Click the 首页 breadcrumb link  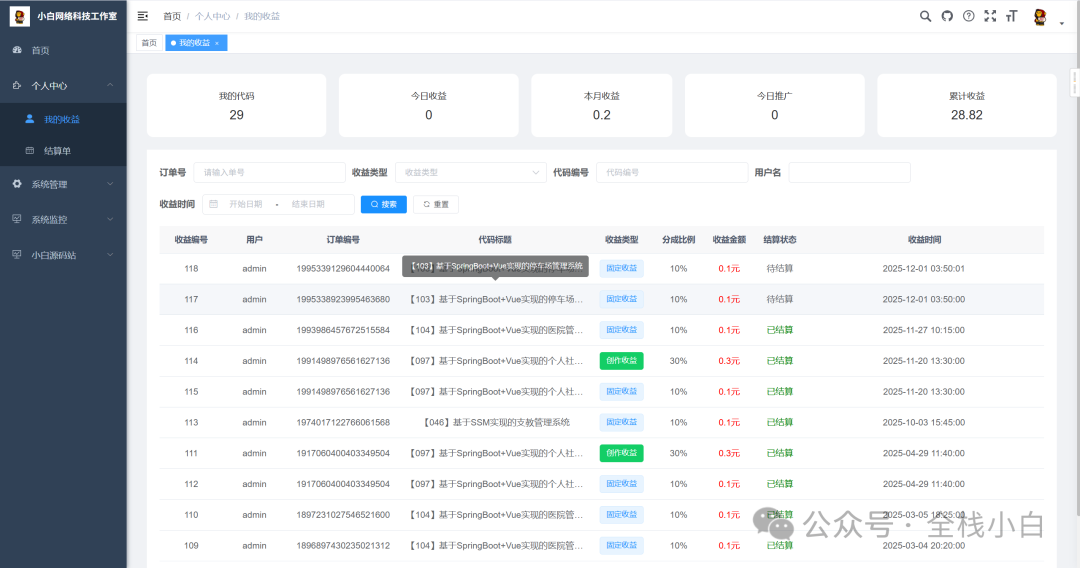coord(172,16)
